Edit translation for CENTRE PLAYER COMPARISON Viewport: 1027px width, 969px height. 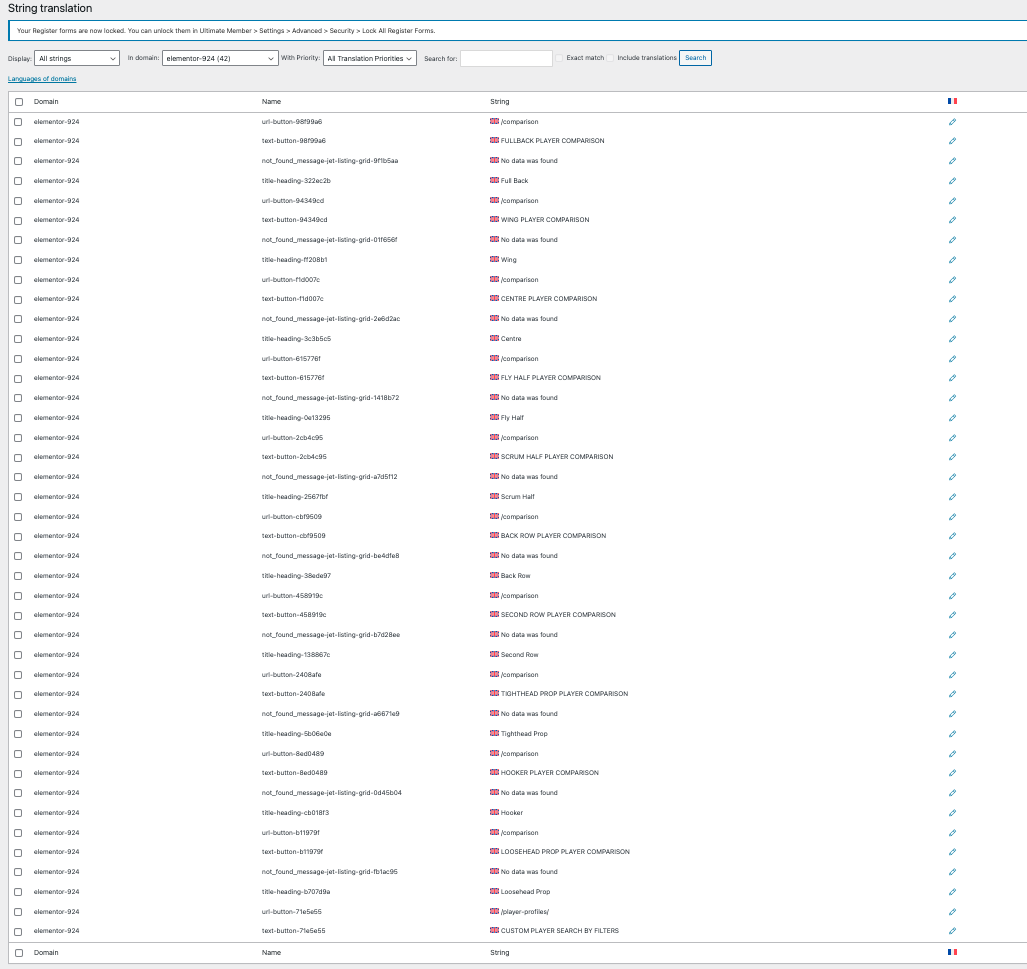click(x=952, y=299)
